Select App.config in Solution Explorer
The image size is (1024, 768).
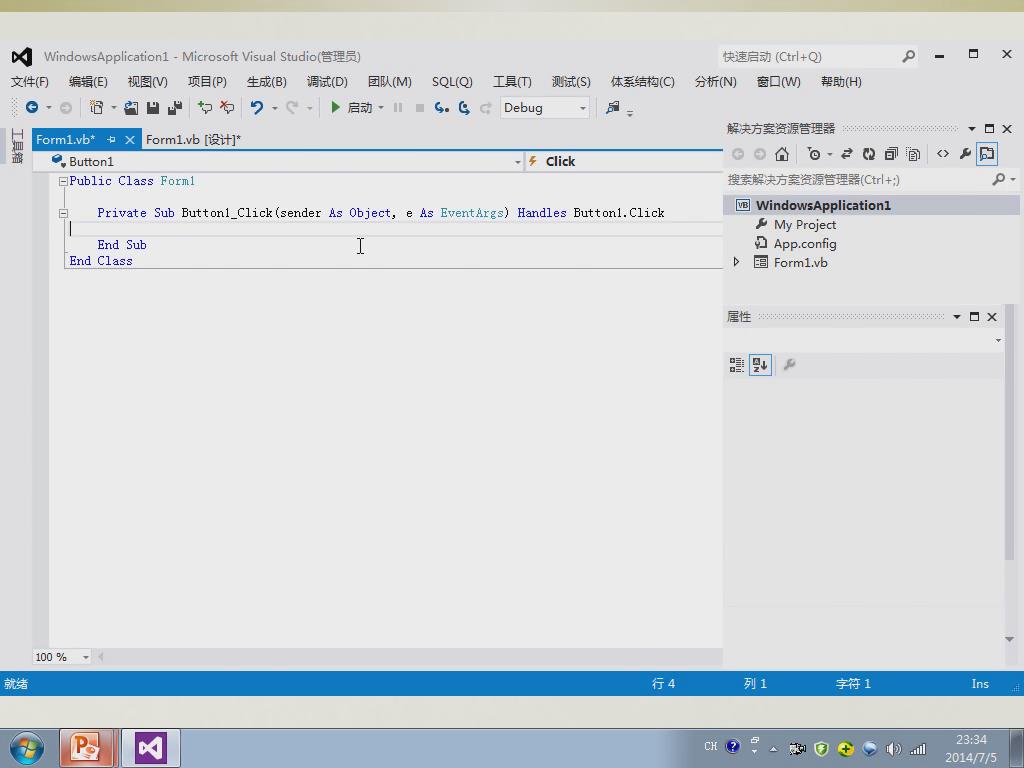805,244
